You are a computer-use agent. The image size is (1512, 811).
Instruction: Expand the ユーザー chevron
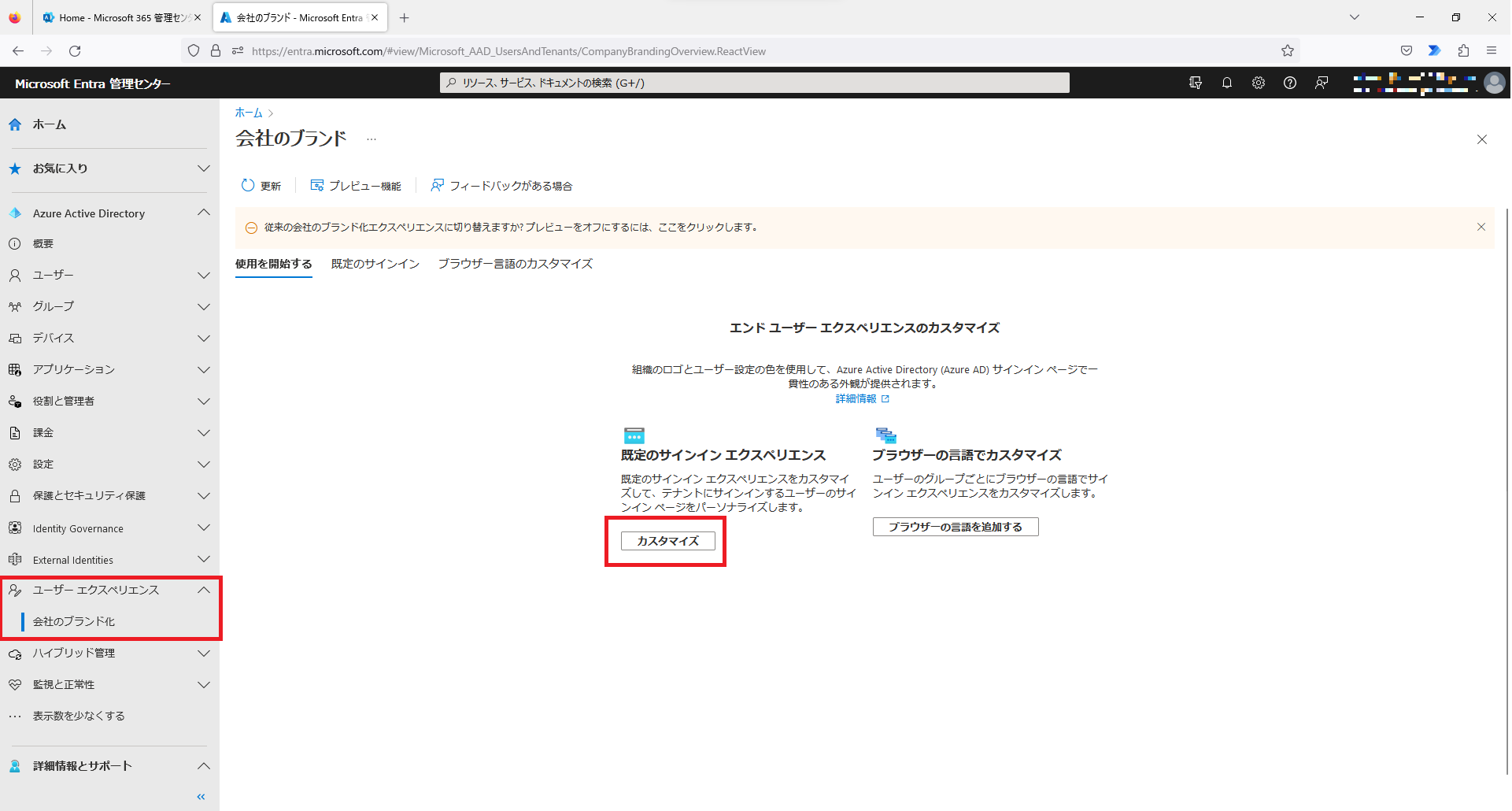point(204,276)
